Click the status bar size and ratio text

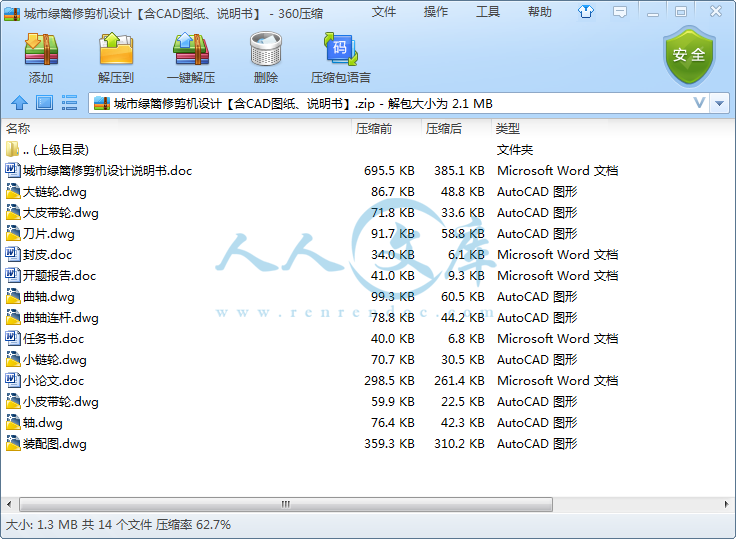tap(118, 524)
